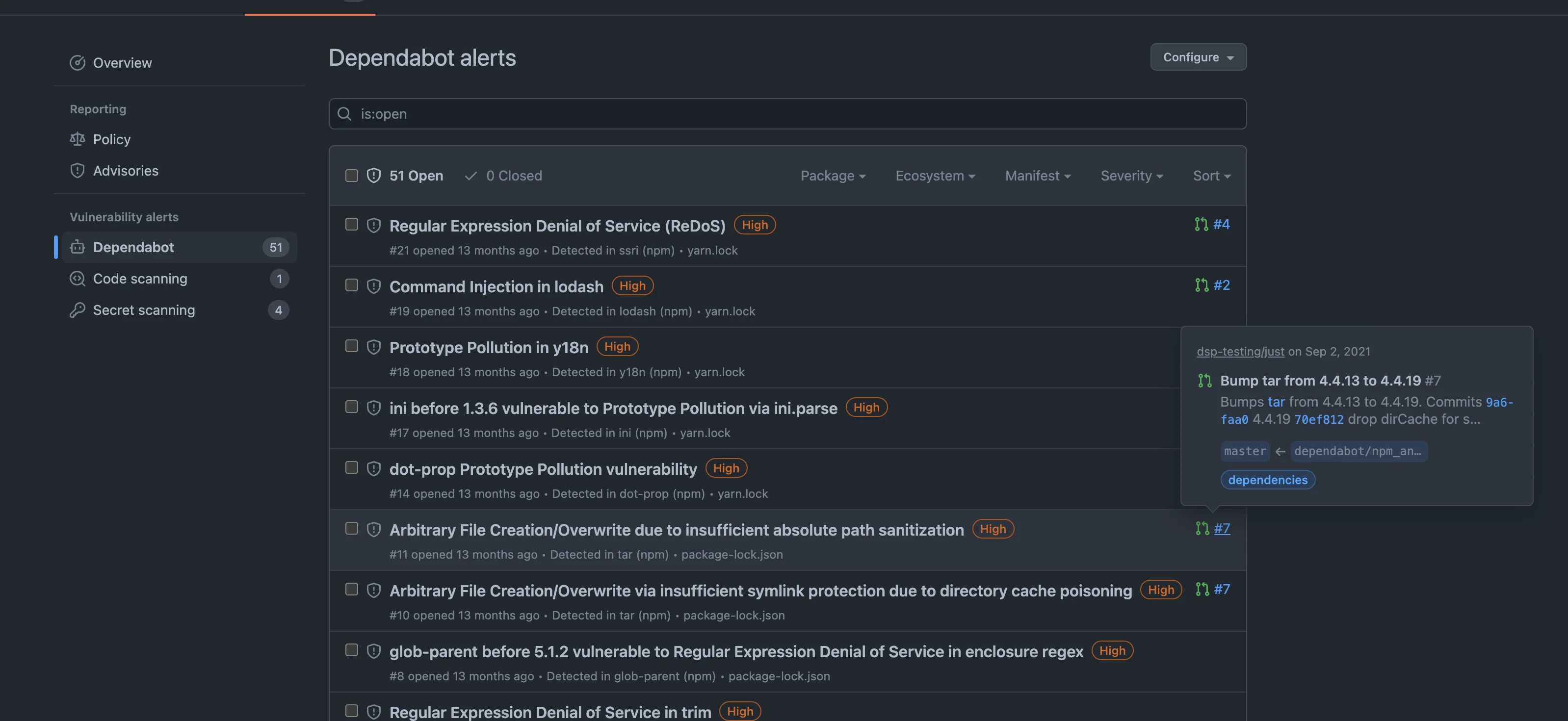Check the dot-prop Prototype Pollution vulnerability checkbox

(351, 467)
